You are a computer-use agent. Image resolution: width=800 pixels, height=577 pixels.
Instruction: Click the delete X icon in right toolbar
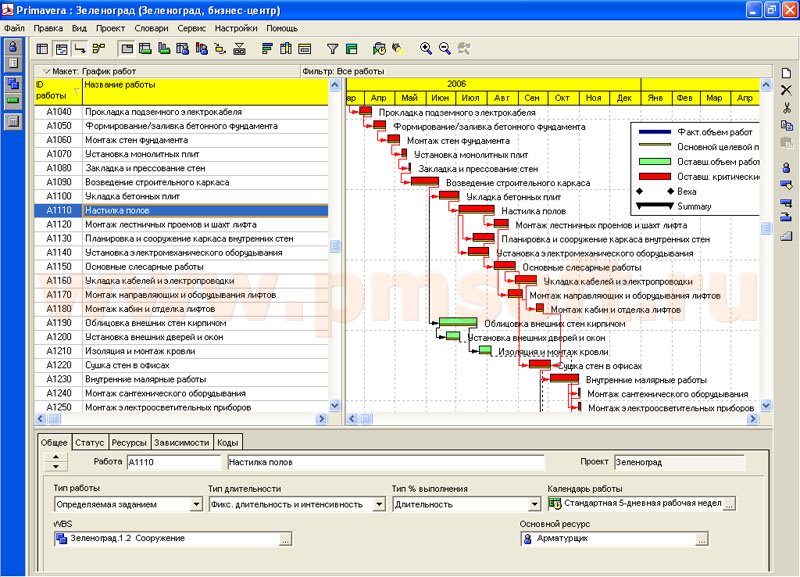click(x=786, y=90)
